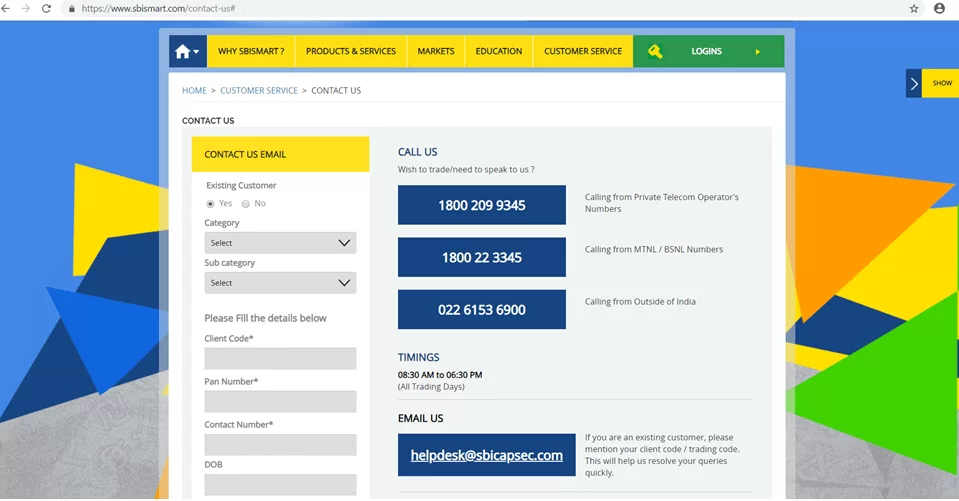The width and height of the screenshot is (959, 501).
Task: Click the Home house icon in navbar
Action: coord(183,51)
